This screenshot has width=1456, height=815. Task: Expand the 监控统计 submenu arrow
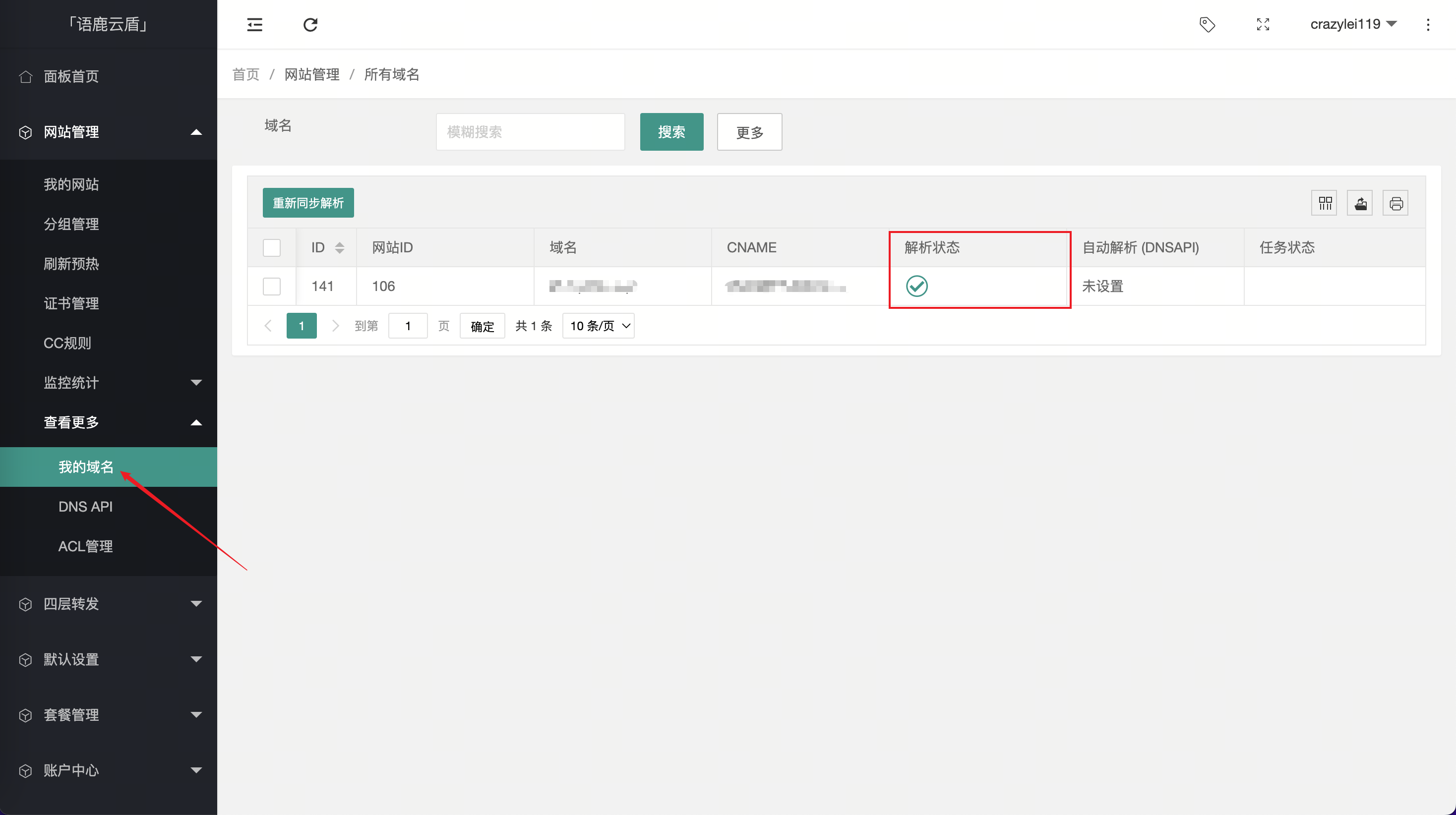(x=196, y=383)
